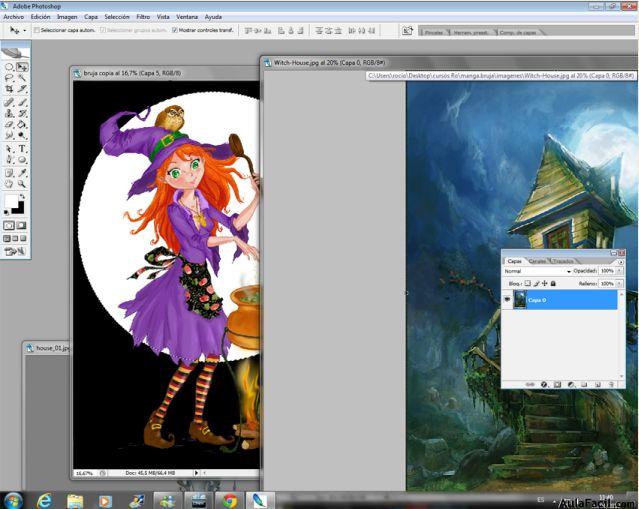Select the Pen tool
The width and height of the screenshot is (639, 509).
9,159
